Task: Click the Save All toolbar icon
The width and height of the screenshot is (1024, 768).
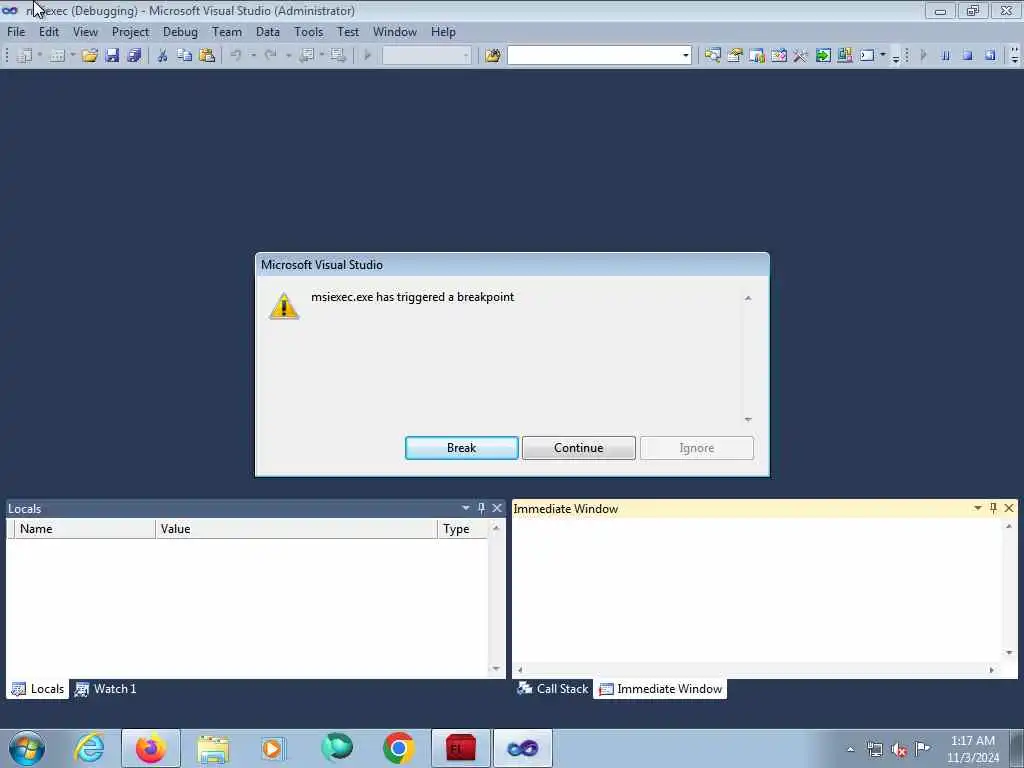Action: [135, 56]
